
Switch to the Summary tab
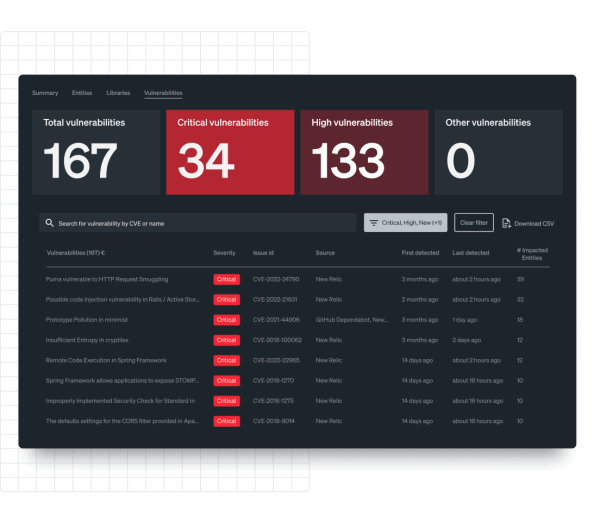(45, 93)
